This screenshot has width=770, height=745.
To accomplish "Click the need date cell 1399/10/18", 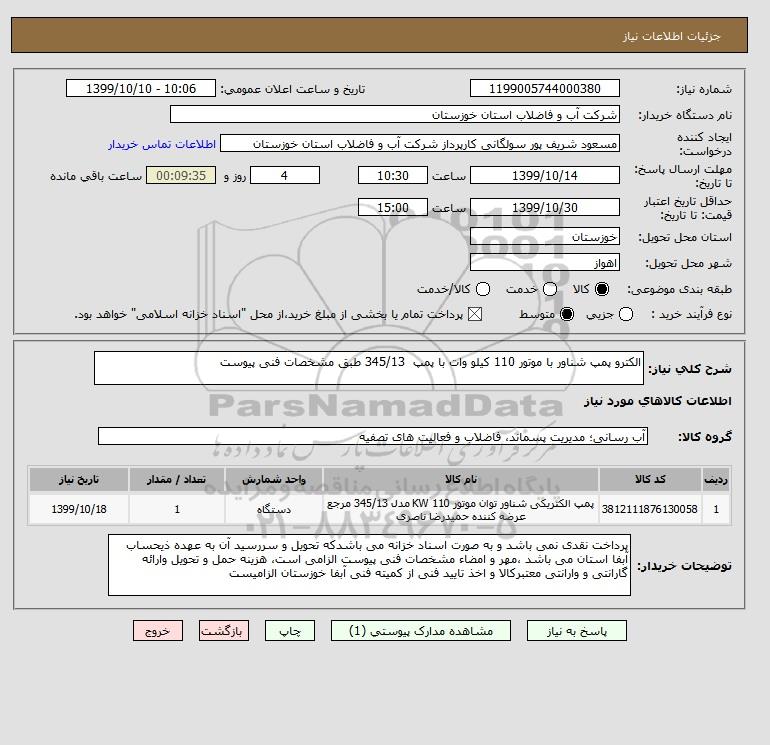I will click(x=79, y=509).
